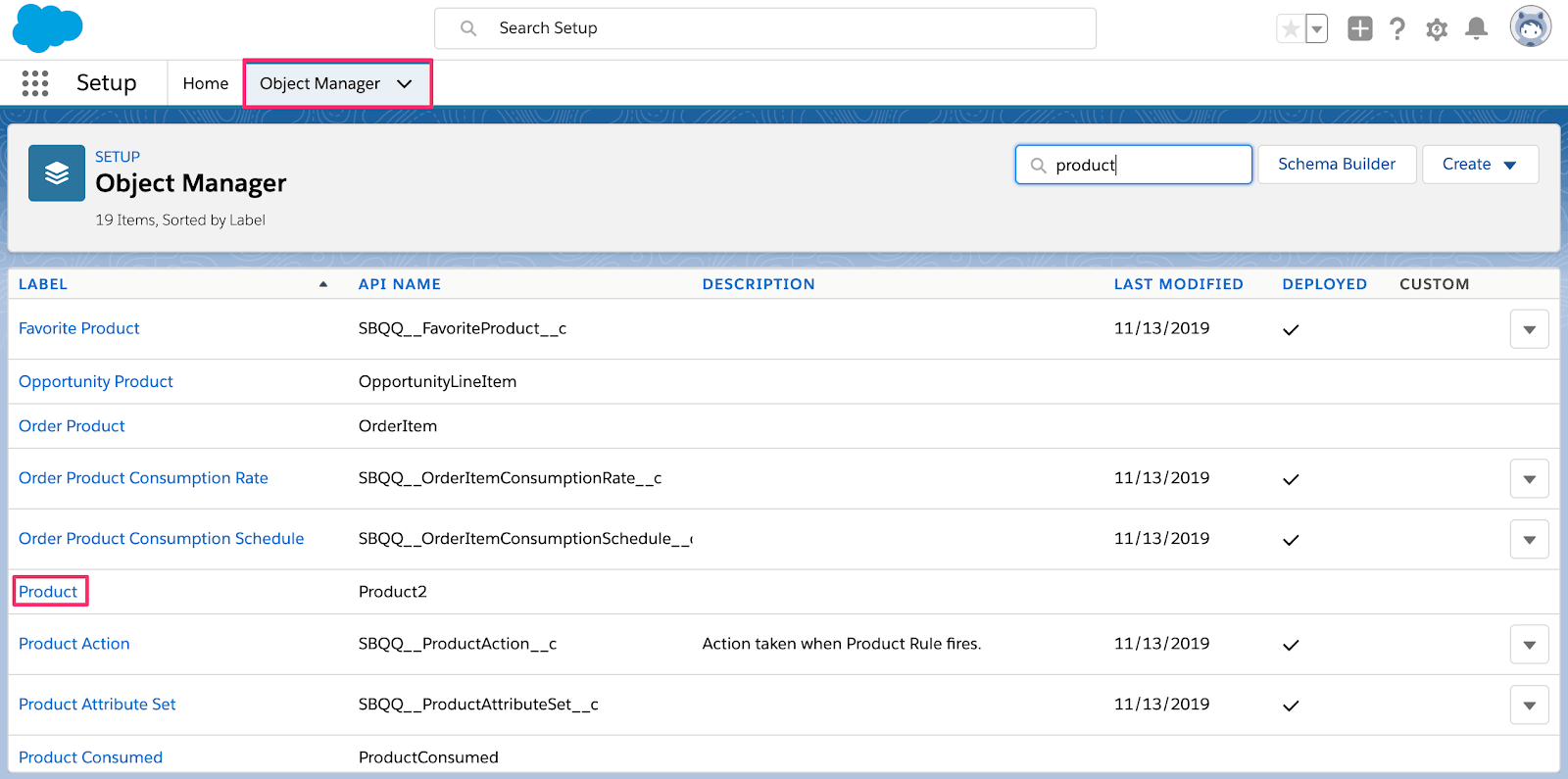View notifications bell icon

[x=1476, y=28]
